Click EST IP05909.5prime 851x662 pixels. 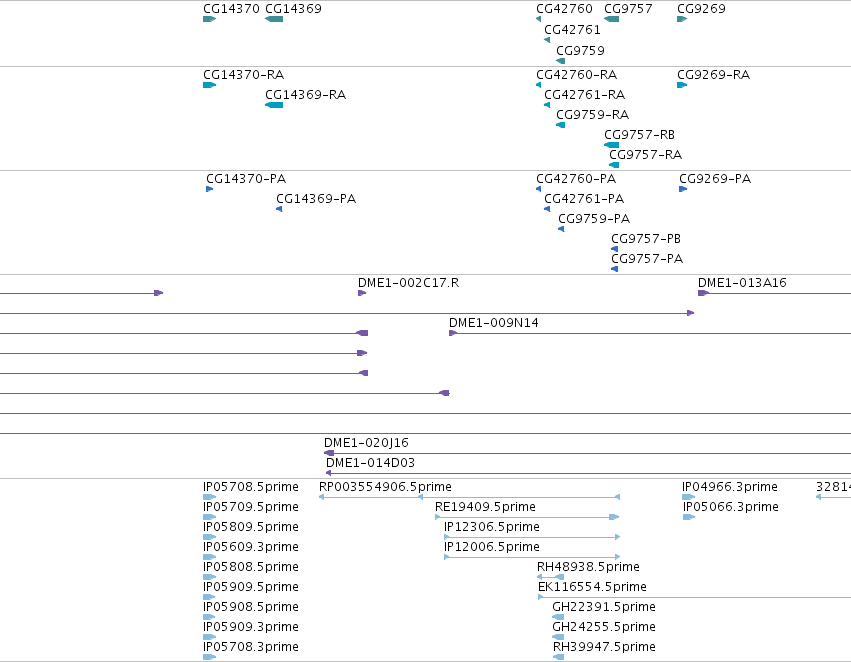click(251, 587)
